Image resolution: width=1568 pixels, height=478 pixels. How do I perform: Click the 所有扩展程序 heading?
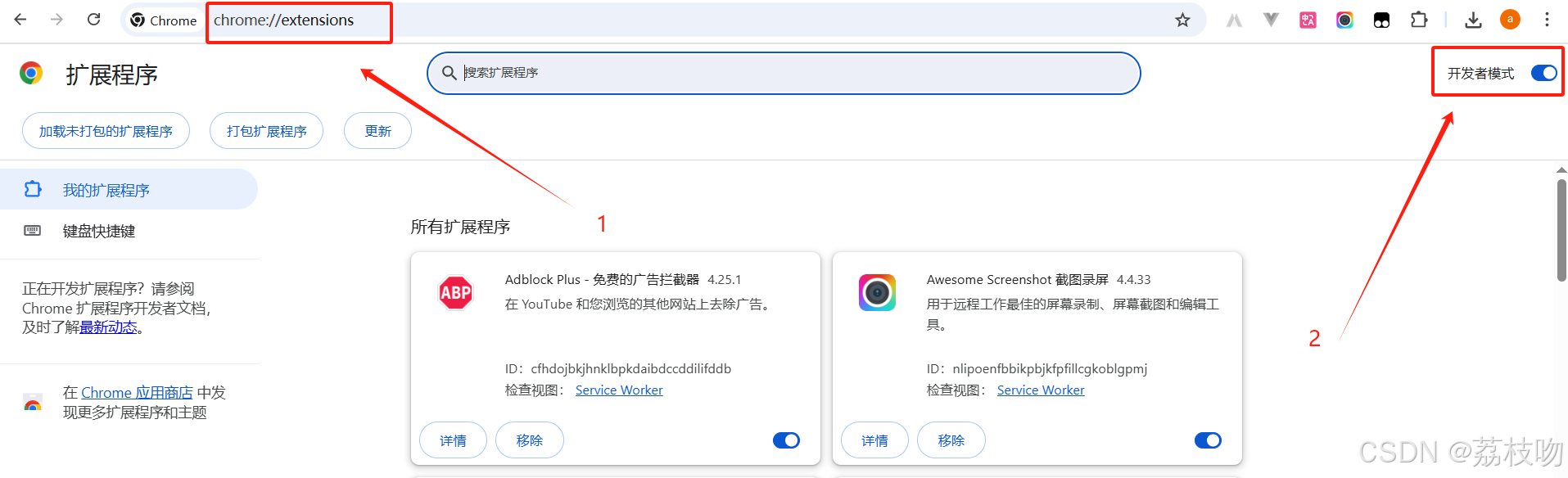(460, 227)
